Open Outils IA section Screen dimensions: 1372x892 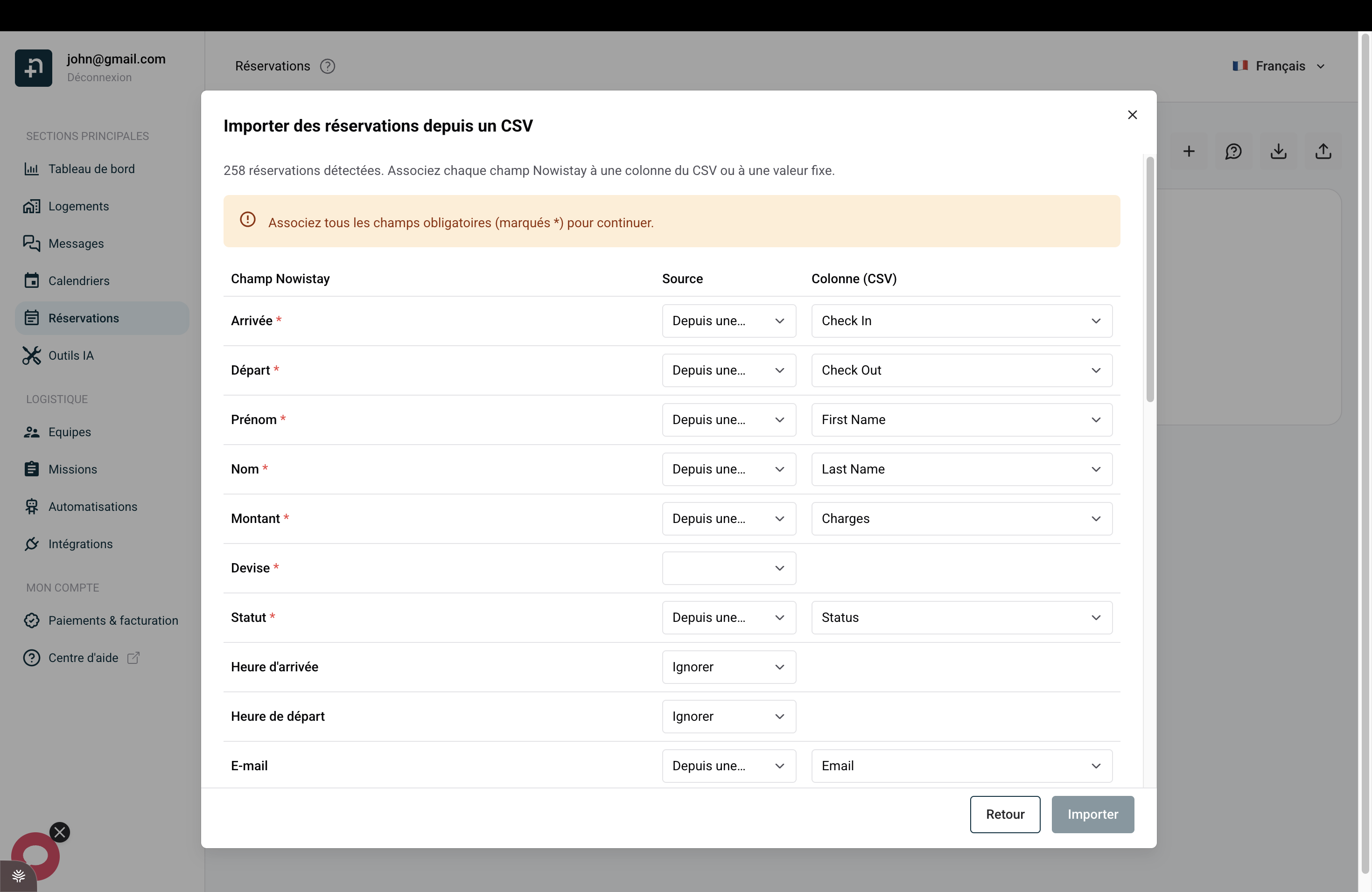pos(102,355)
